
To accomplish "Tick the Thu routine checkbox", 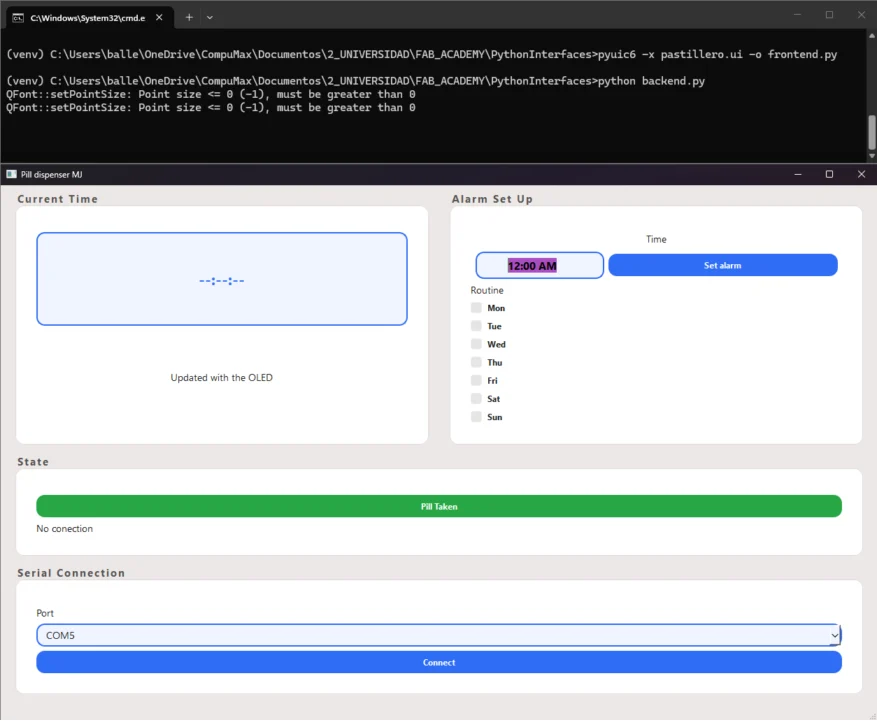I will coord(476,362).
